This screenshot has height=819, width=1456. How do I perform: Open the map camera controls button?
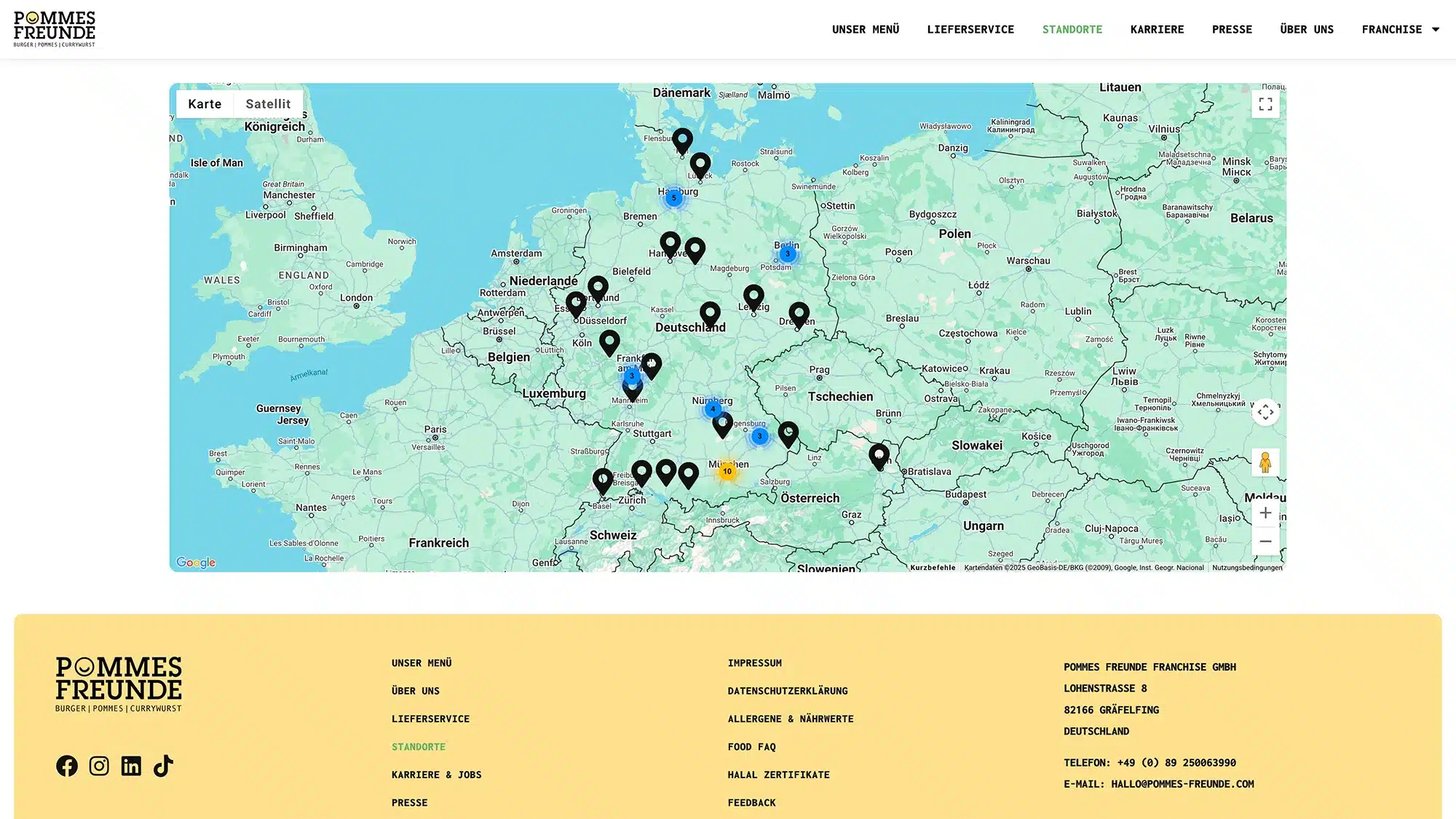coord(1265,412)
